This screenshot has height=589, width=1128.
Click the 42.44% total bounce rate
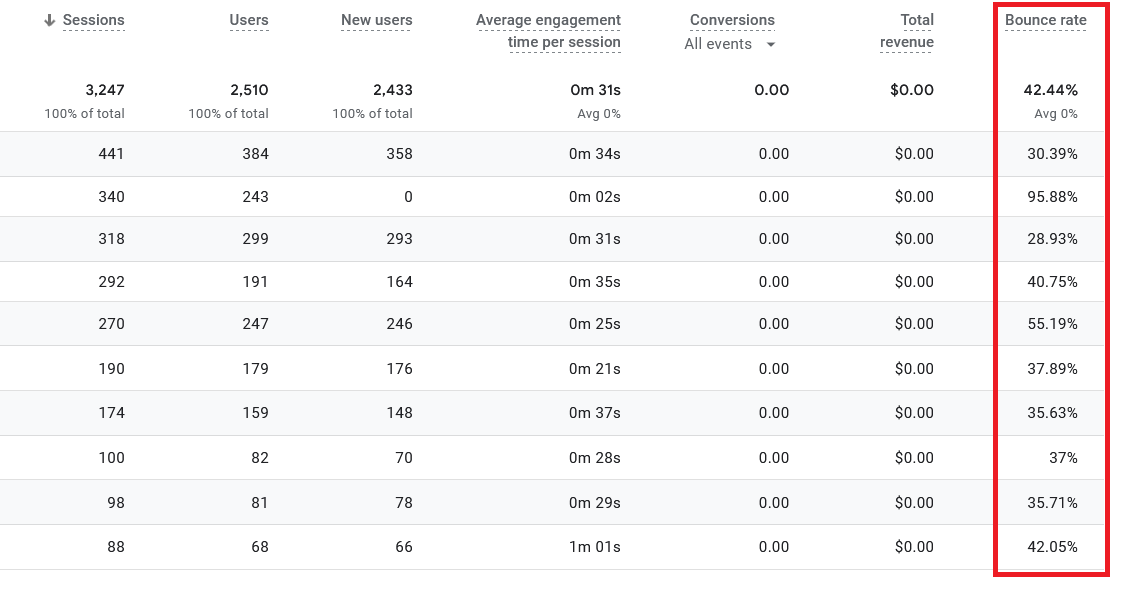1050,90
